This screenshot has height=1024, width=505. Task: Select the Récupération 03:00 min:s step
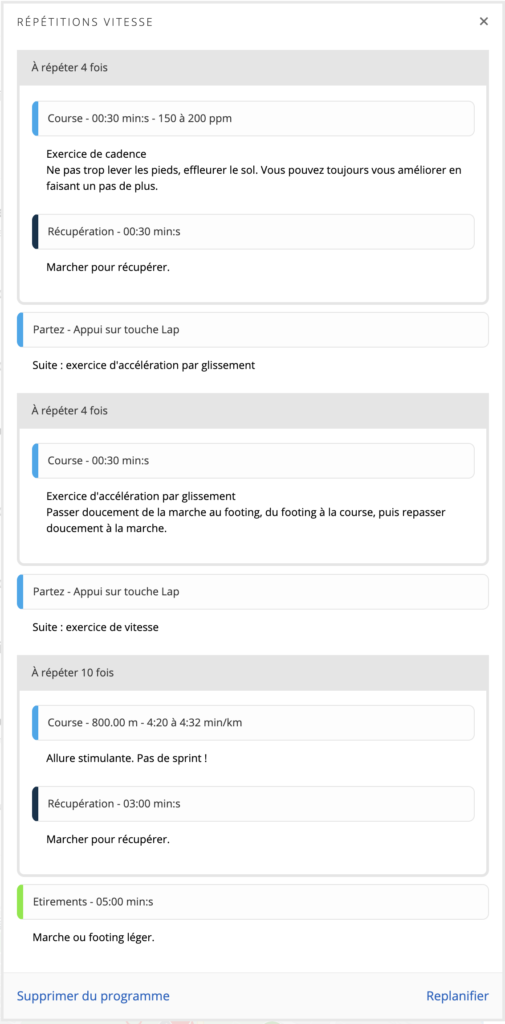[253, 804]
